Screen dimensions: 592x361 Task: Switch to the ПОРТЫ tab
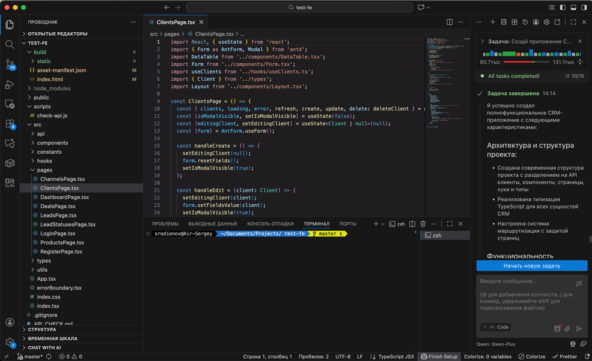tap(348, 224)
